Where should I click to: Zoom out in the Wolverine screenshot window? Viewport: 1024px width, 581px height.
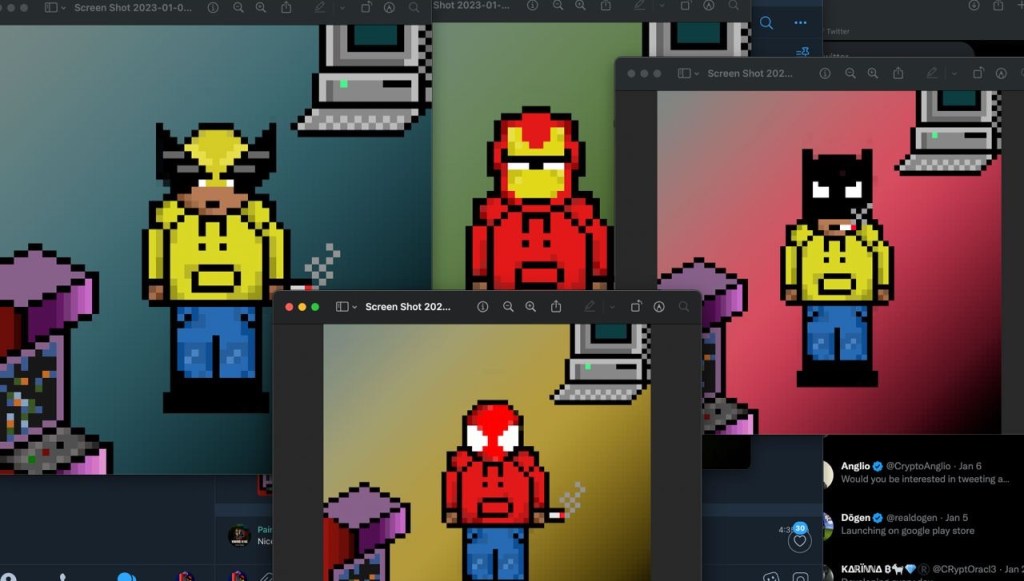[238, 8]
